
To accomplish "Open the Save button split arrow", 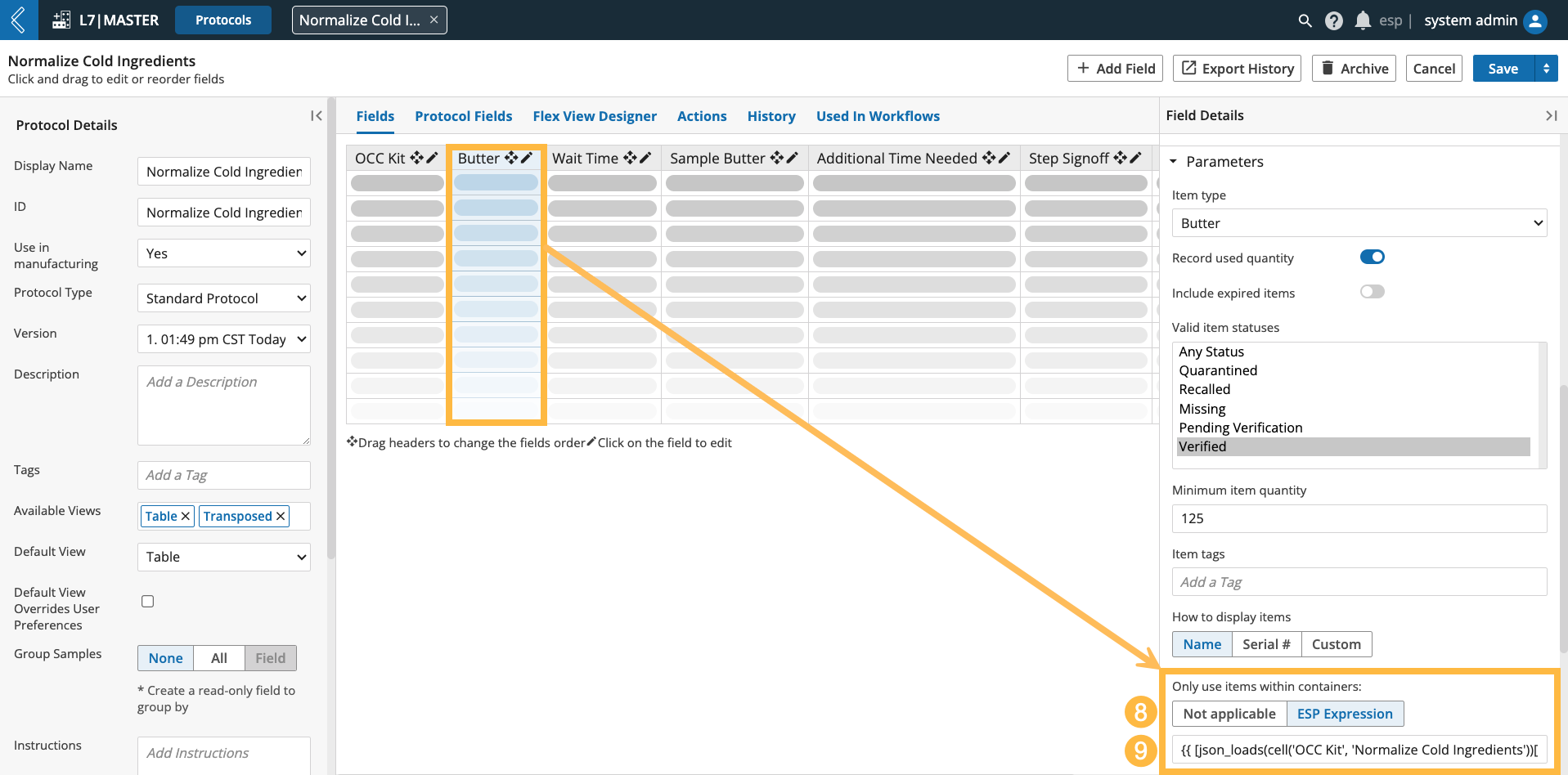I will point(1546,69).
